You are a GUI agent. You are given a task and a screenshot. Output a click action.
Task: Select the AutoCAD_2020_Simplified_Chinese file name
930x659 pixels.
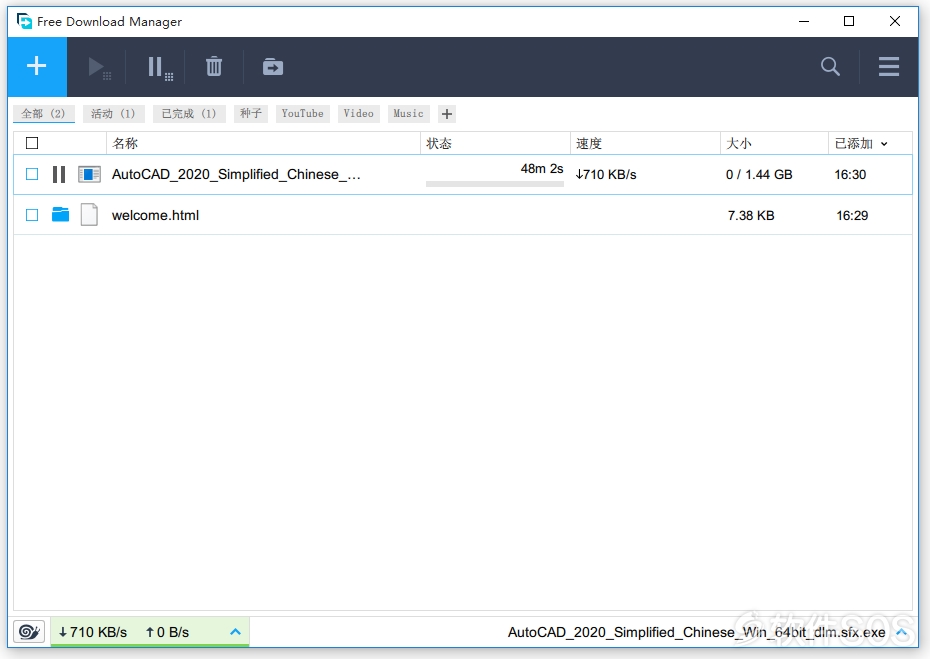236,174
